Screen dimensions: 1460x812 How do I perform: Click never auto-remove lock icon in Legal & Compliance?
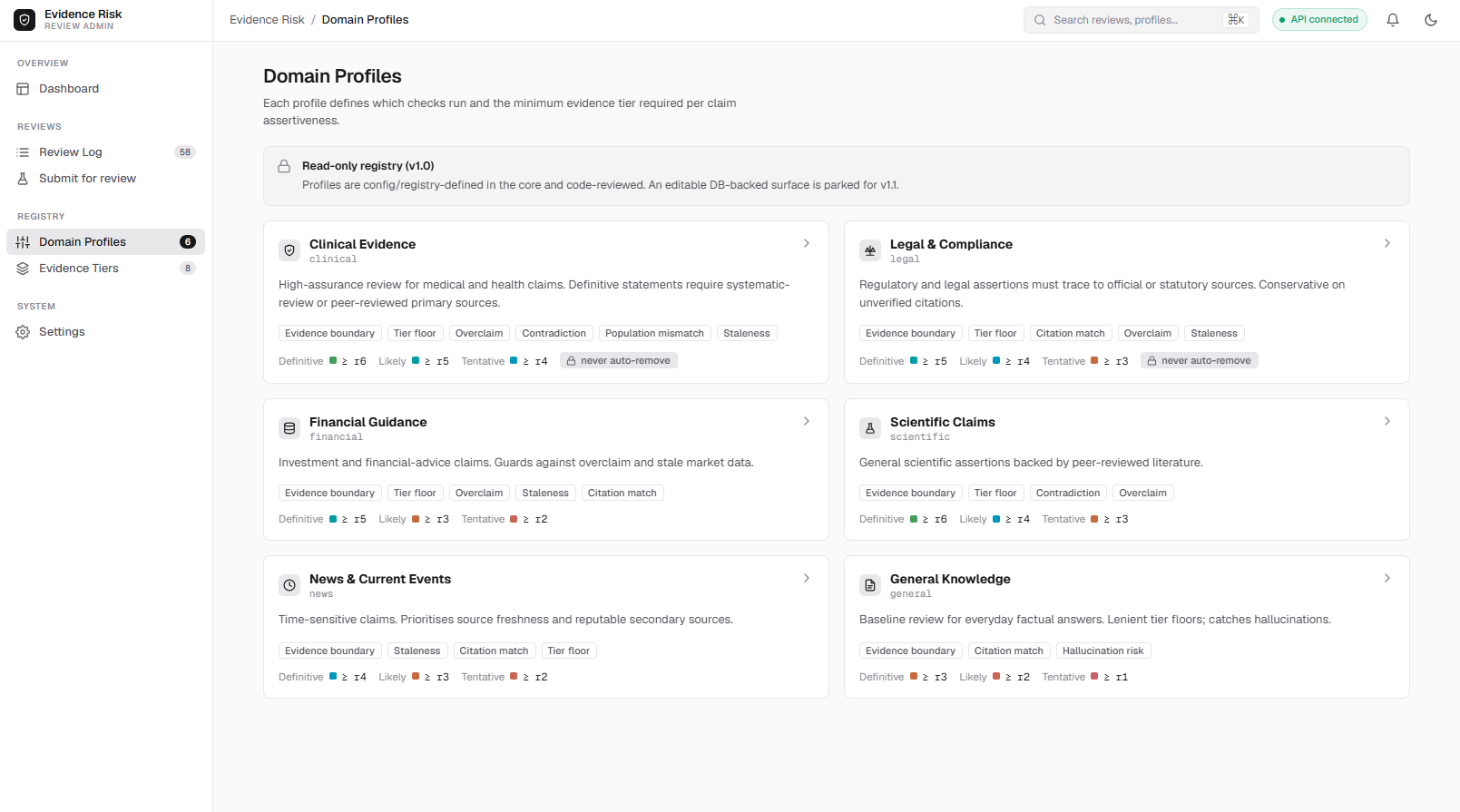click(x=1151, y=361)
